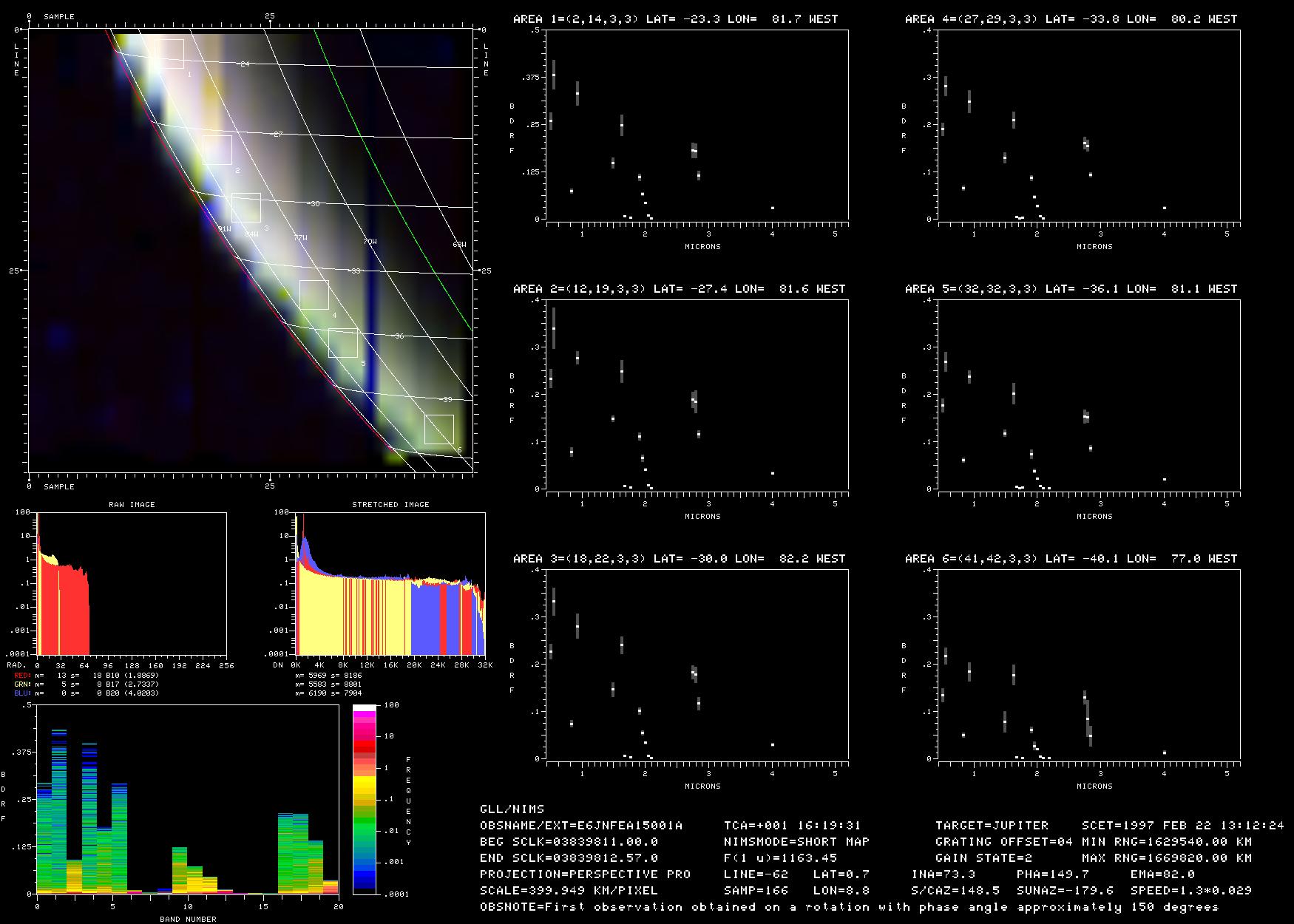The height and width of the screenshot is (924, 1294).
Task: Click inside the AREA 2 spectrum plot
Action: [x=697, y=395]
